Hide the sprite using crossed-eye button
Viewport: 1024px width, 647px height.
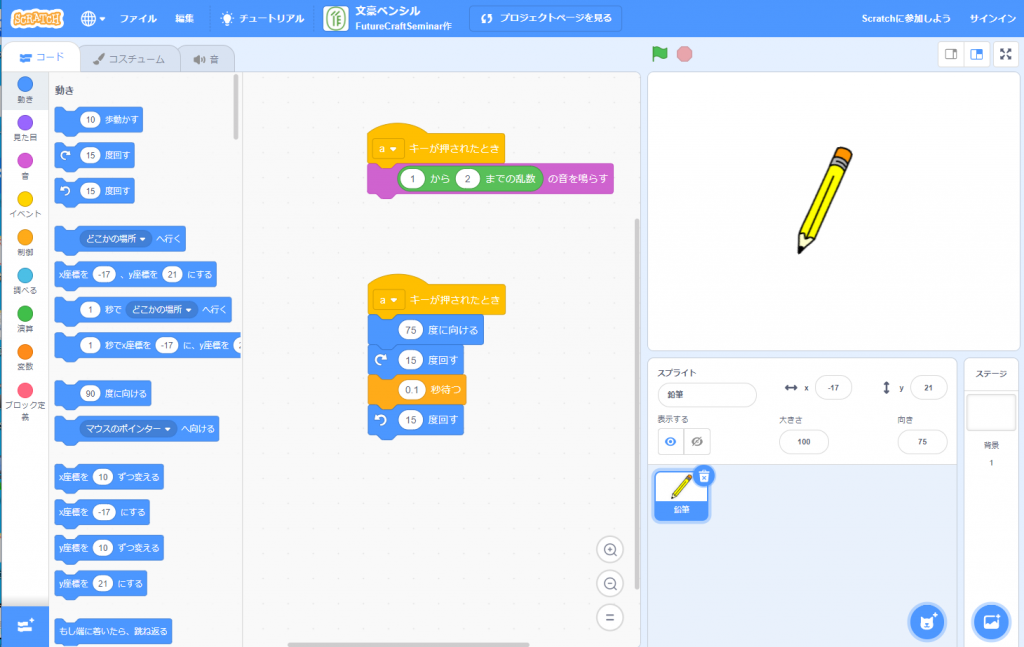[x=697, y=441]
